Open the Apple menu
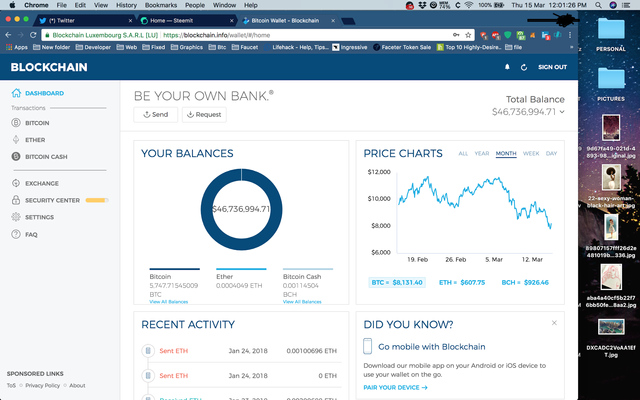 point(12,5)
